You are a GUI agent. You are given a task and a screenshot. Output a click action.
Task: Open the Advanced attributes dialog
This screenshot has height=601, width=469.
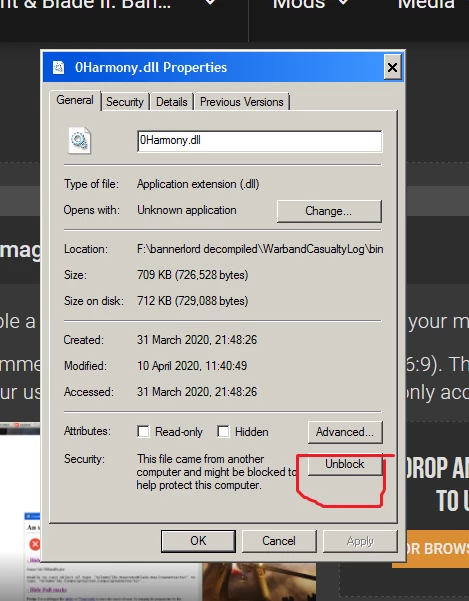345,432
